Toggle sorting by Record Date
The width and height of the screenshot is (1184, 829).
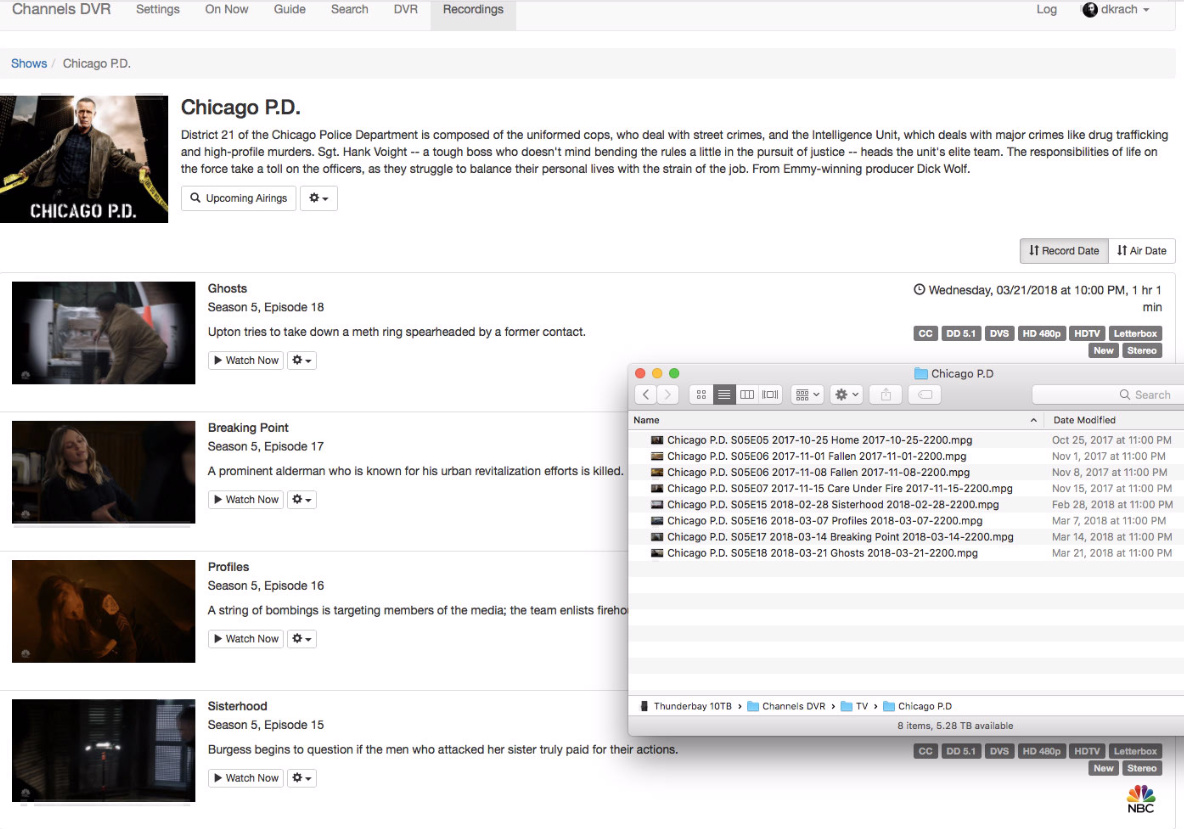click(1063, 251)
